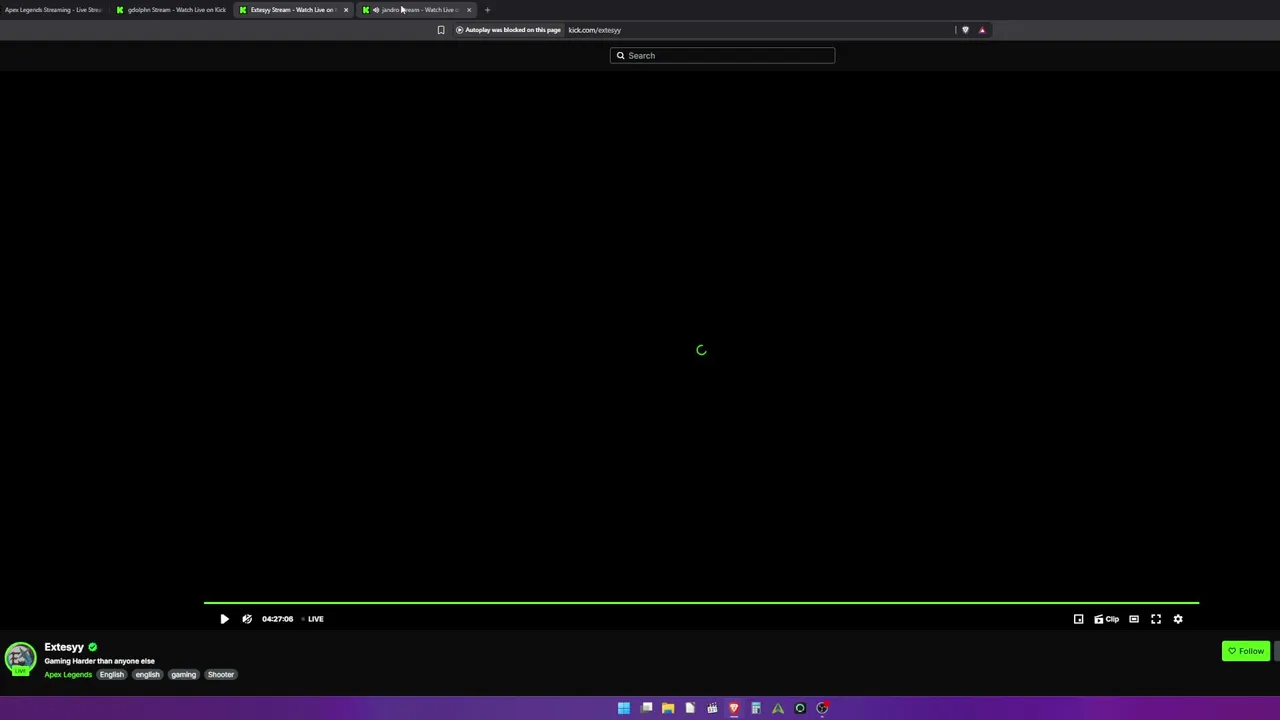Open the Brave Rewards triangle icon
Screen dimensions: 1280x720
pyautogui.click(x=982, y=30)
